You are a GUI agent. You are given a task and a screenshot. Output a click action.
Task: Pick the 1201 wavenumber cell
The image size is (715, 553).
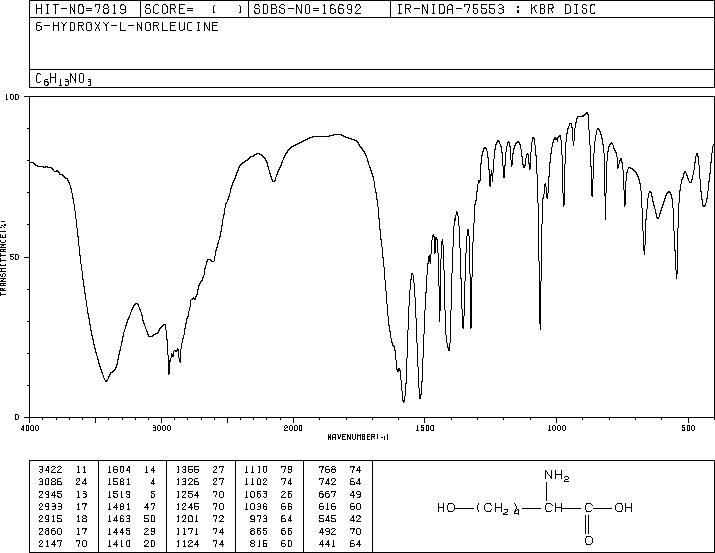[x=187, y=519]
